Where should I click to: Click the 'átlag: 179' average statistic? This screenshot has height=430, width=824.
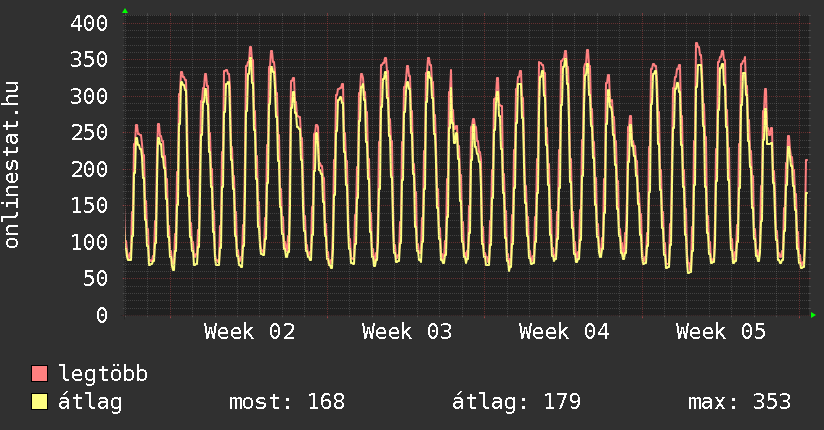click(516, 402)
